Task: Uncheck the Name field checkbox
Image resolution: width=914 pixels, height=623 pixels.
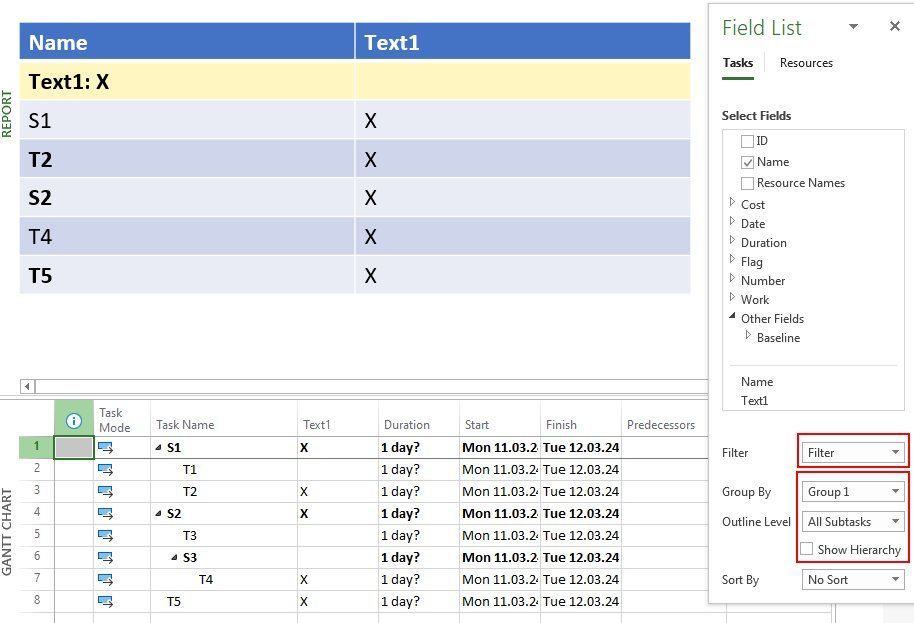Action: [x=747, y=162]
